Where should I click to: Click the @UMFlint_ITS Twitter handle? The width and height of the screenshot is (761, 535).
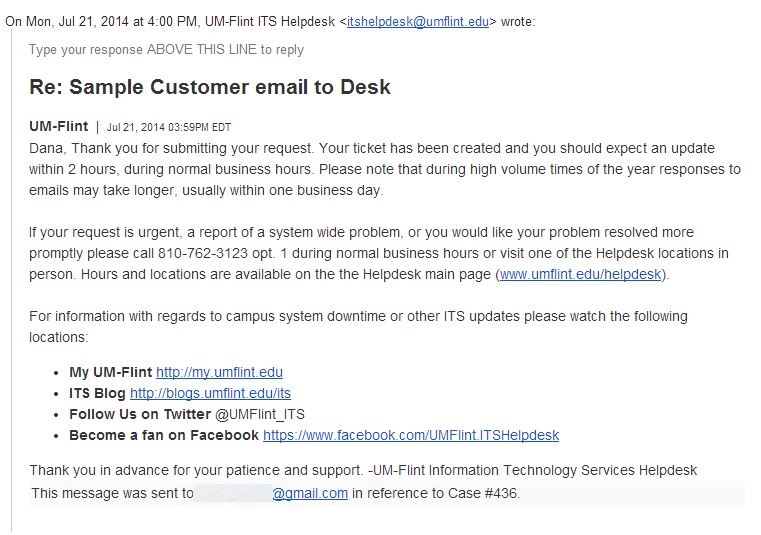(260, 414)
